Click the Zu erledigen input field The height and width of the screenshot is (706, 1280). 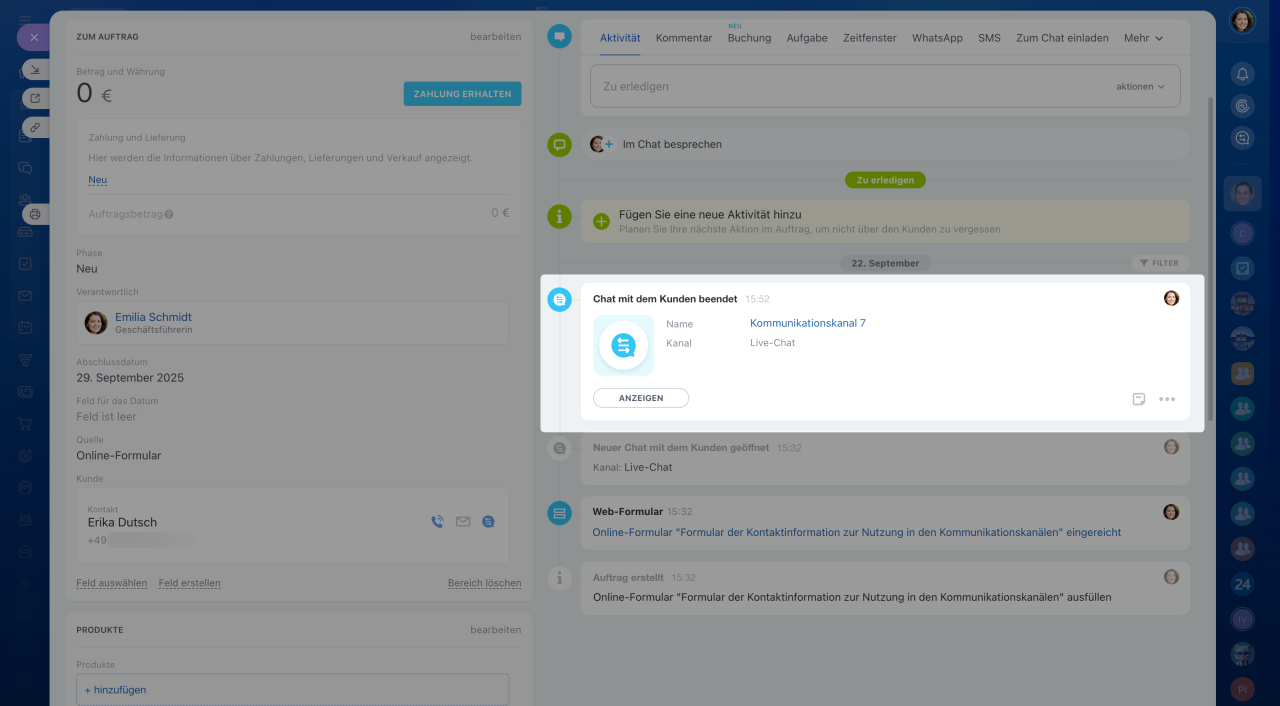point(850,87)
